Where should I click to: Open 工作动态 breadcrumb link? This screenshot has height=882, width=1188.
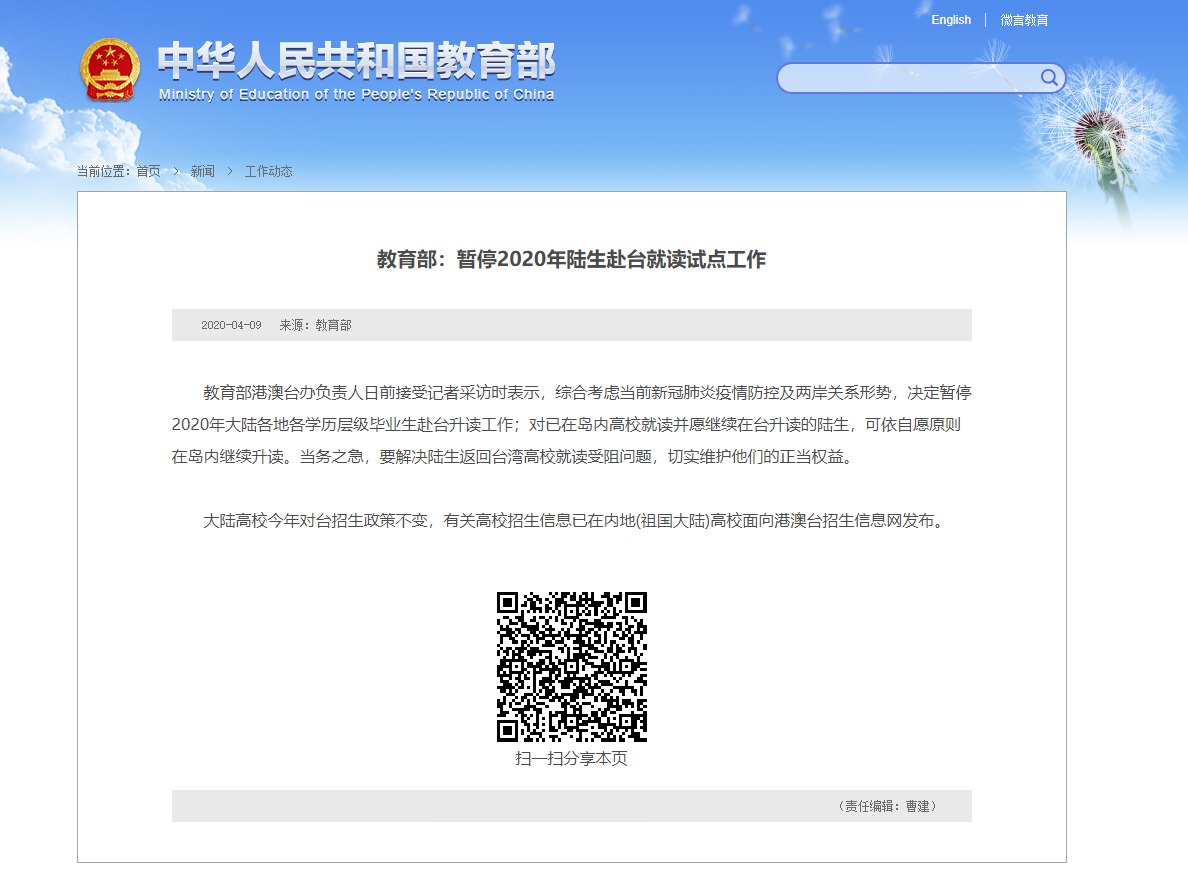(x=268, y=171)
